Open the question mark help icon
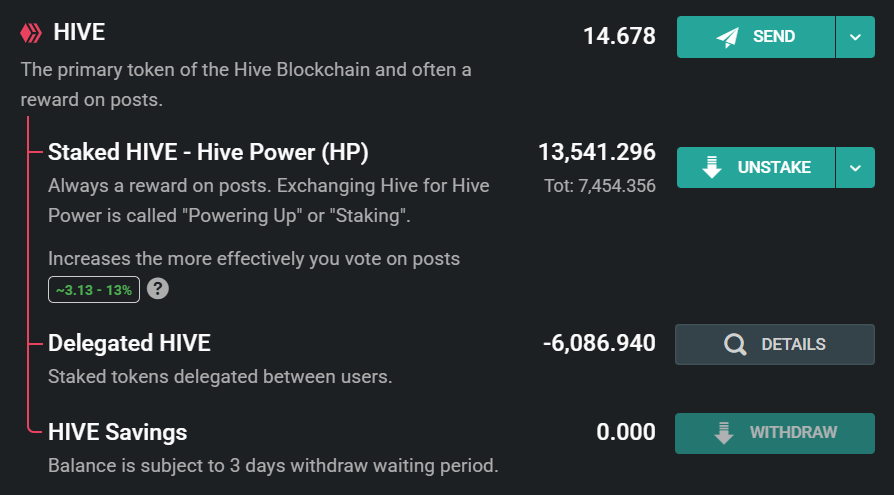Image resolution: width=894 pixels, height=495 pixels. pyautogui.click(x=156, y=289)
